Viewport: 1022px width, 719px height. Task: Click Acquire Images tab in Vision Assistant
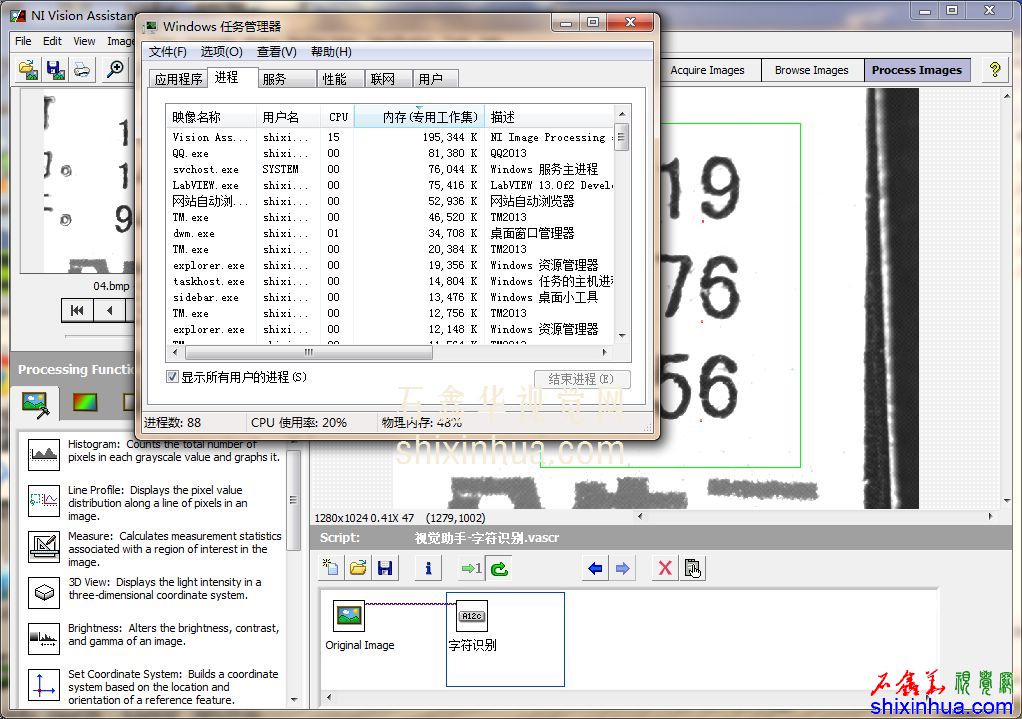[708, 70]
